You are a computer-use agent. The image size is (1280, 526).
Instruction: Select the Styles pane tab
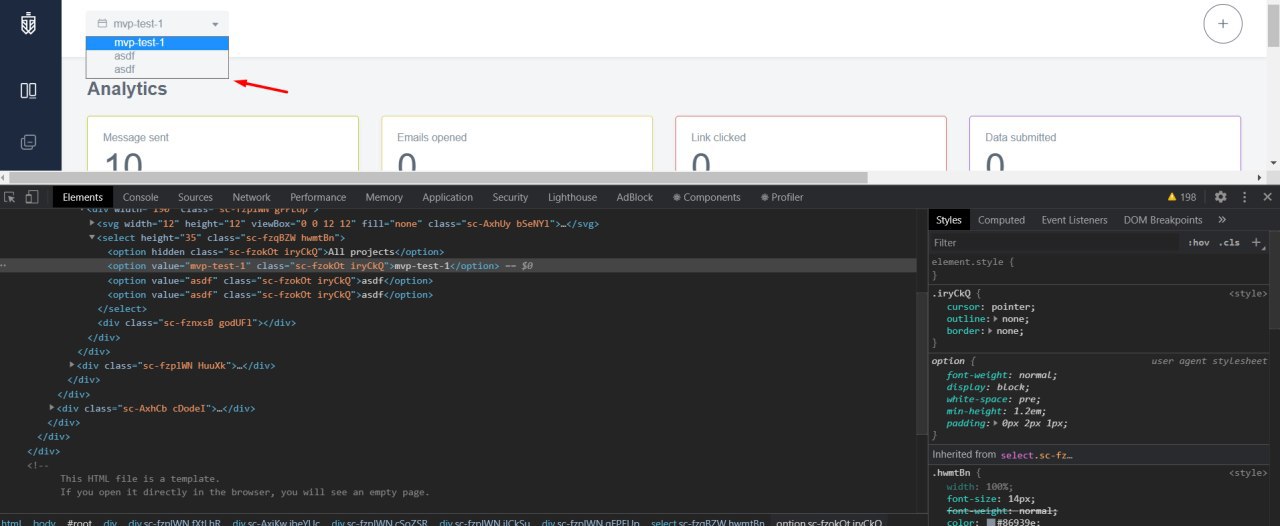coord(949,220)
